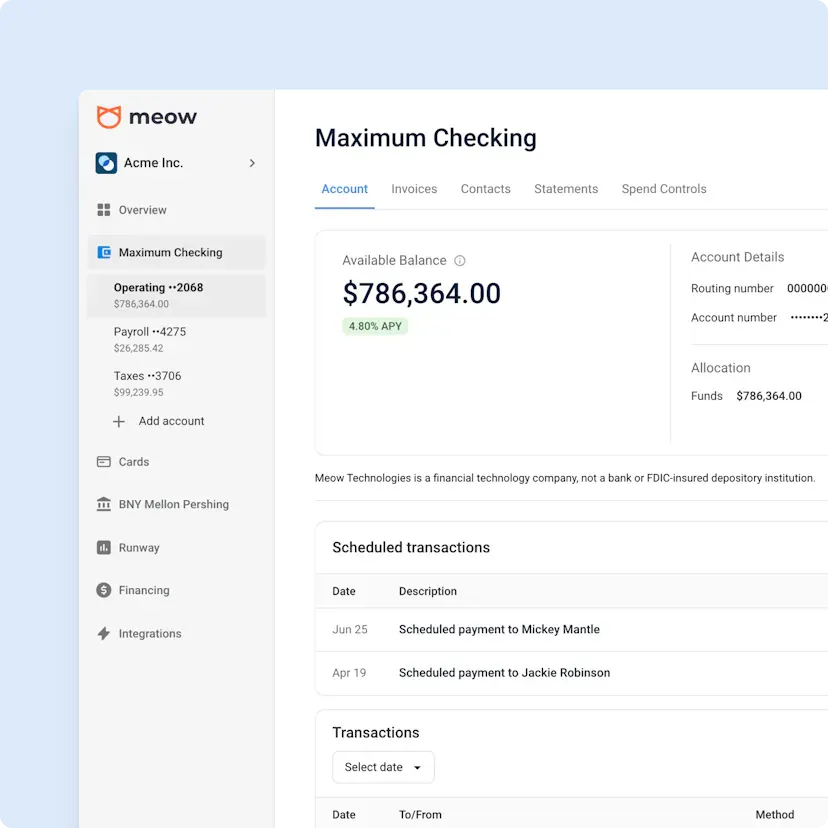Image resolution: width=828 pixels, height=828 pixels.
Task: Switch to the Spend Controls tab
Action: (x=664, y=189)
